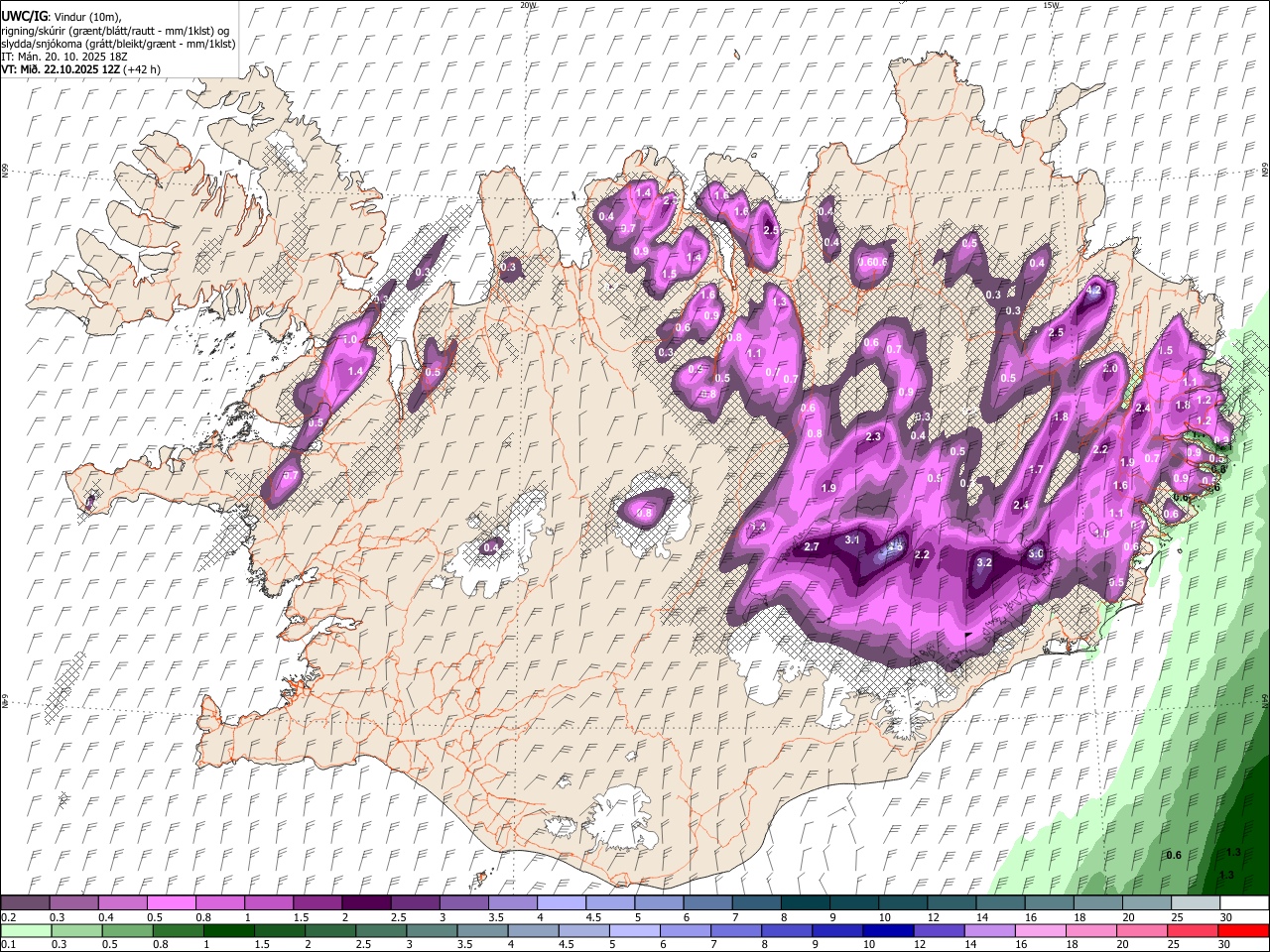Select the snow scale swatch starting at 0.8
Screen dimensions: 1270x952
[220, 902]
